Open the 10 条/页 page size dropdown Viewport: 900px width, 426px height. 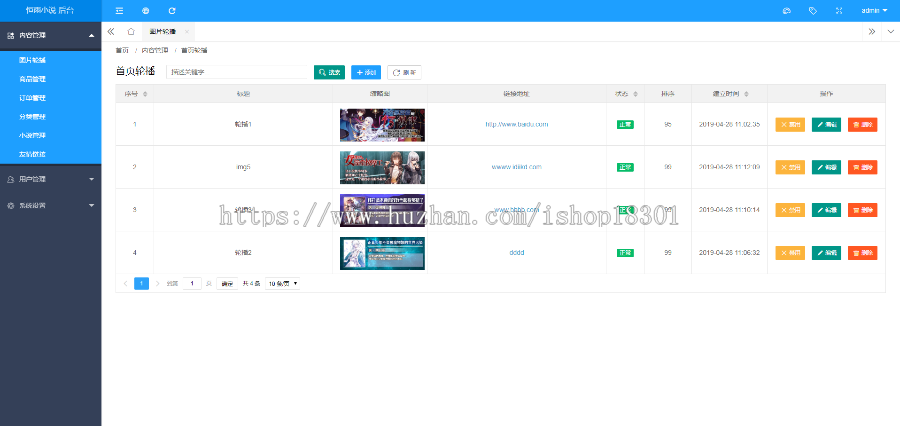point(282,284)
